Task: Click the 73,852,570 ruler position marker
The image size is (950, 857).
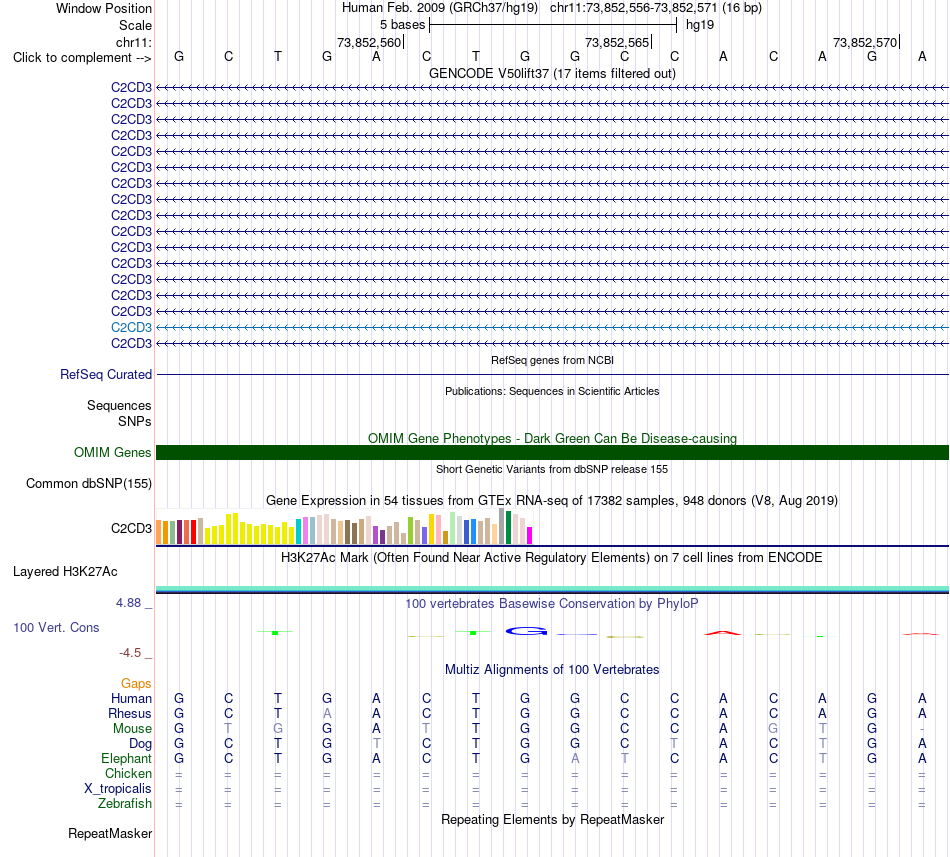Action: (865, 42)
